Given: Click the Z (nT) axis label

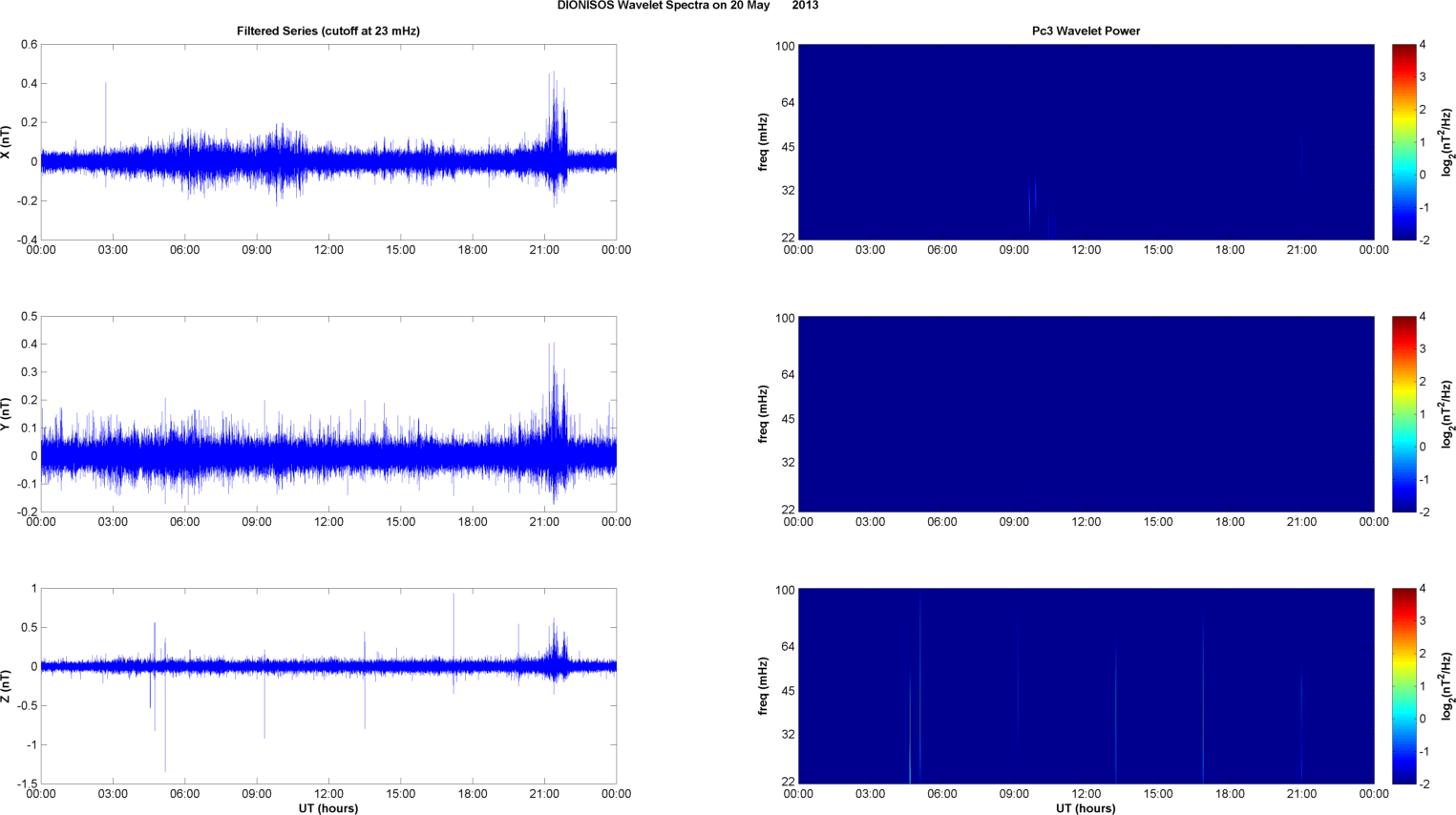Looking at the screenshot, I should click(x=7, y=686).
